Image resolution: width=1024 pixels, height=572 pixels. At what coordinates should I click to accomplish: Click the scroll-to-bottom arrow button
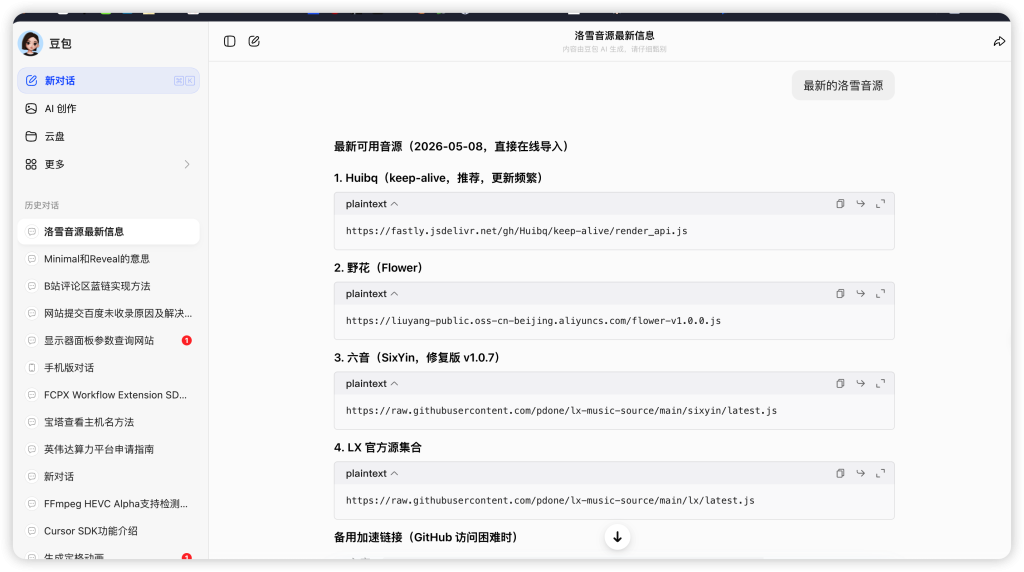(x=617, y=537)
